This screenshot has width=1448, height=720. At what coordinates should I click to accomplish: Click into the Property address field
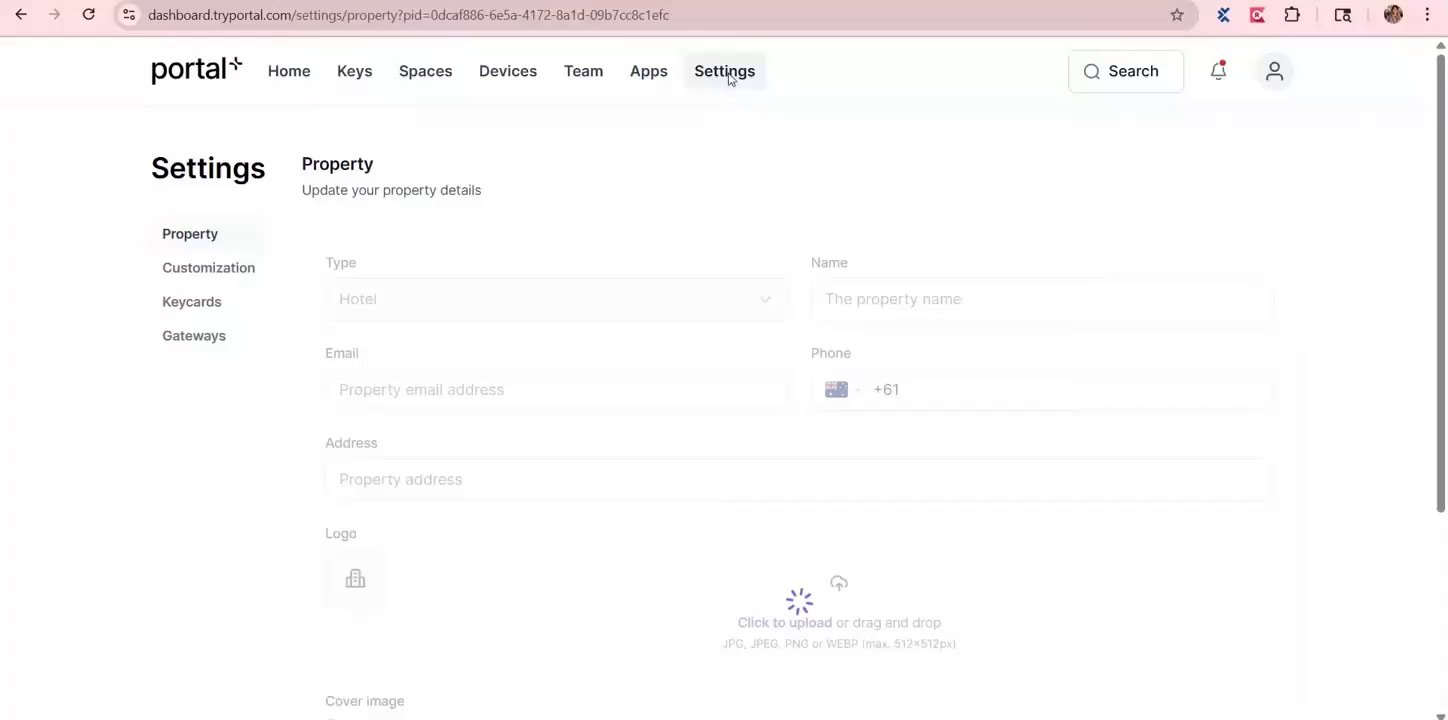pyautogui.click(x=797, y=480)
